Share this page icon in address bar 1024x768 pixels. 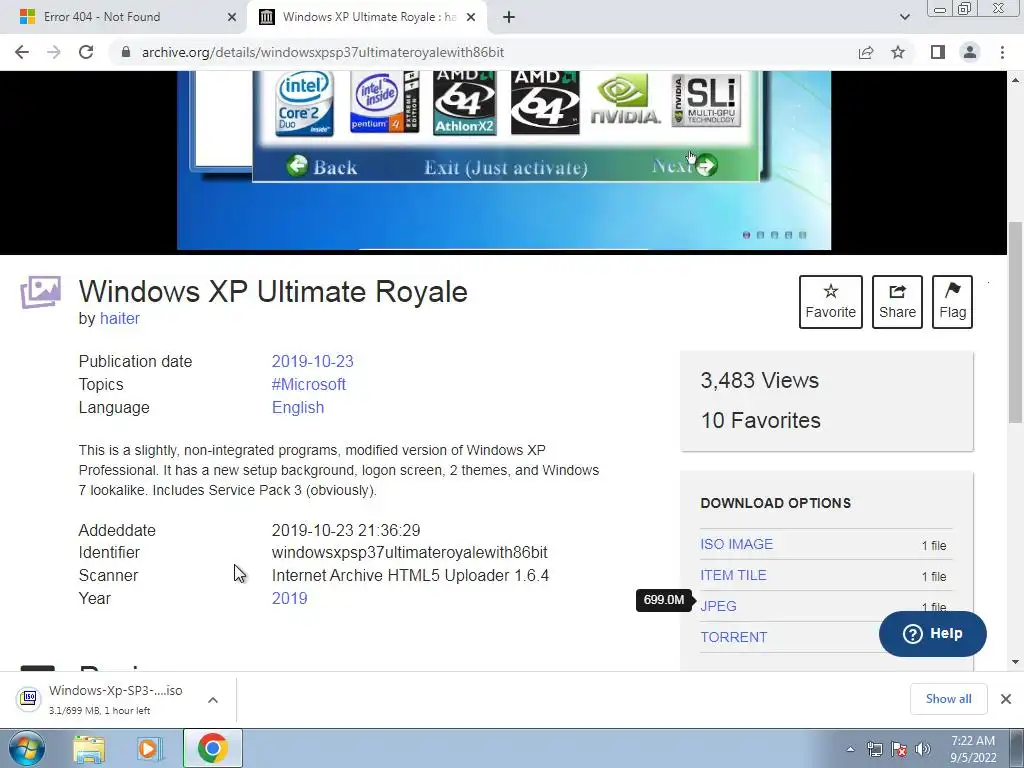click(x=866, y=52)
